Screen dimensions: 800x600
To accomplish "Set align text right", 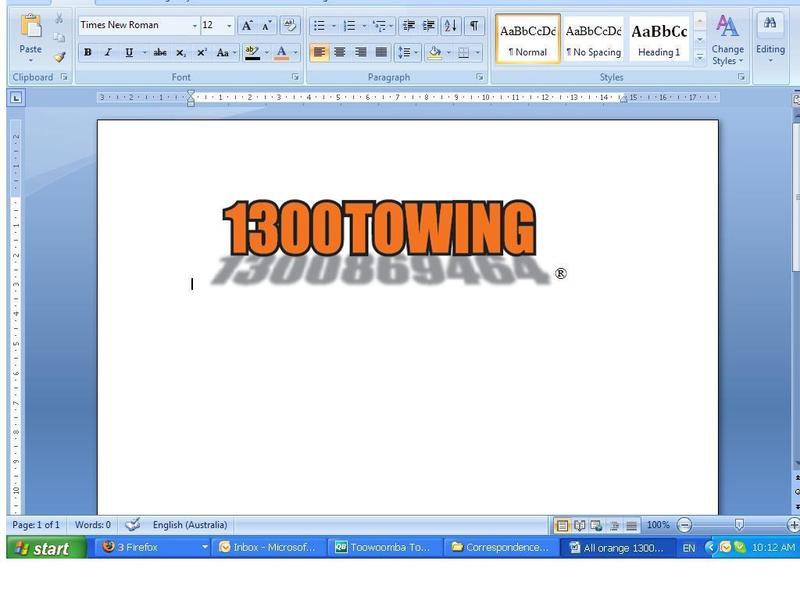I will tap(361, 53).
